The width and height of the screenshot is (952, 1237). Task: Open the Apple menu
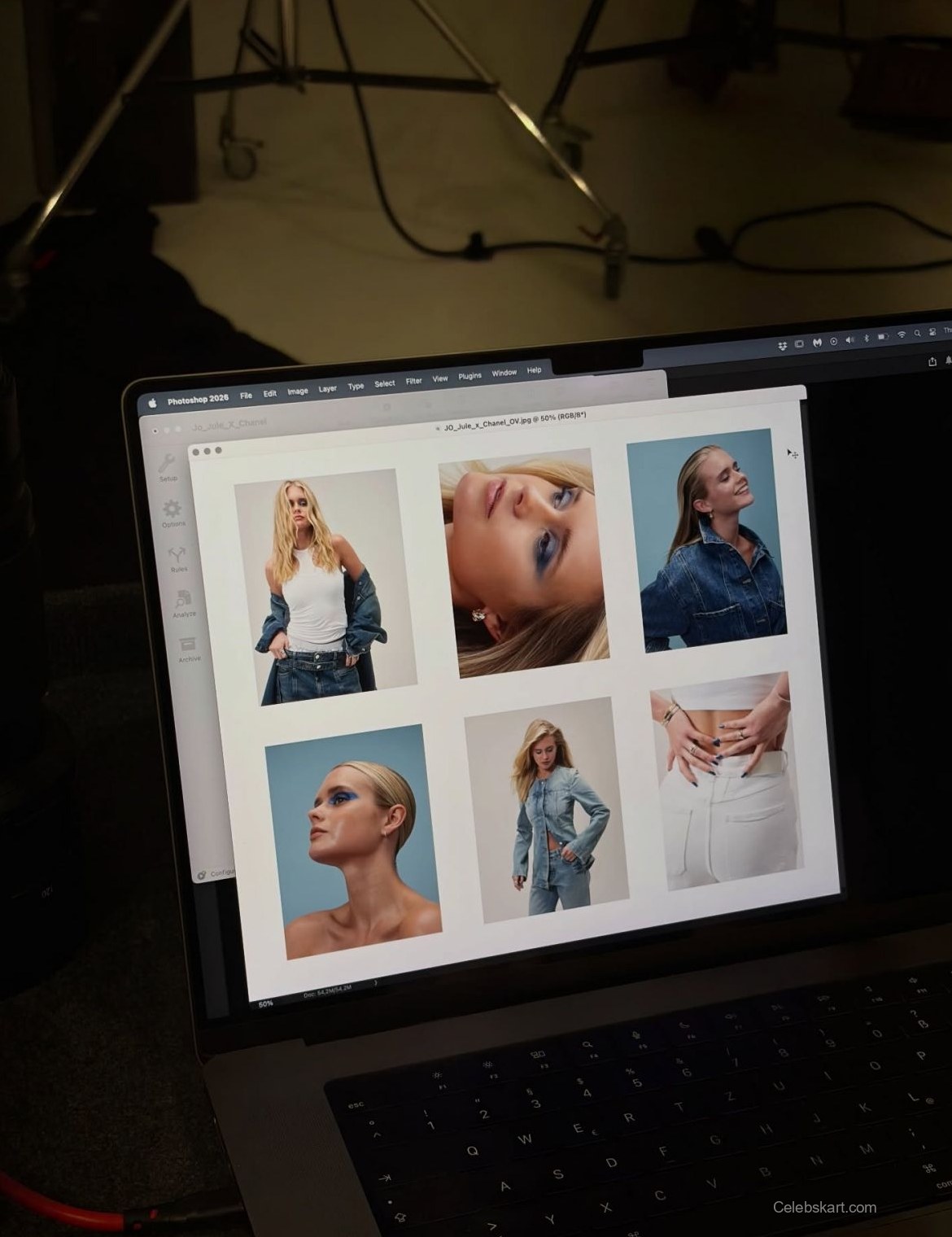[151, 402]
